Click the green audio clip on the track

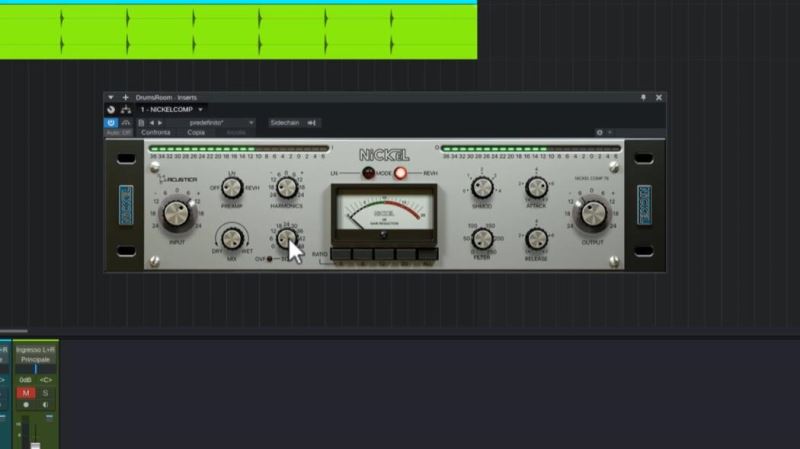point(238,32)
